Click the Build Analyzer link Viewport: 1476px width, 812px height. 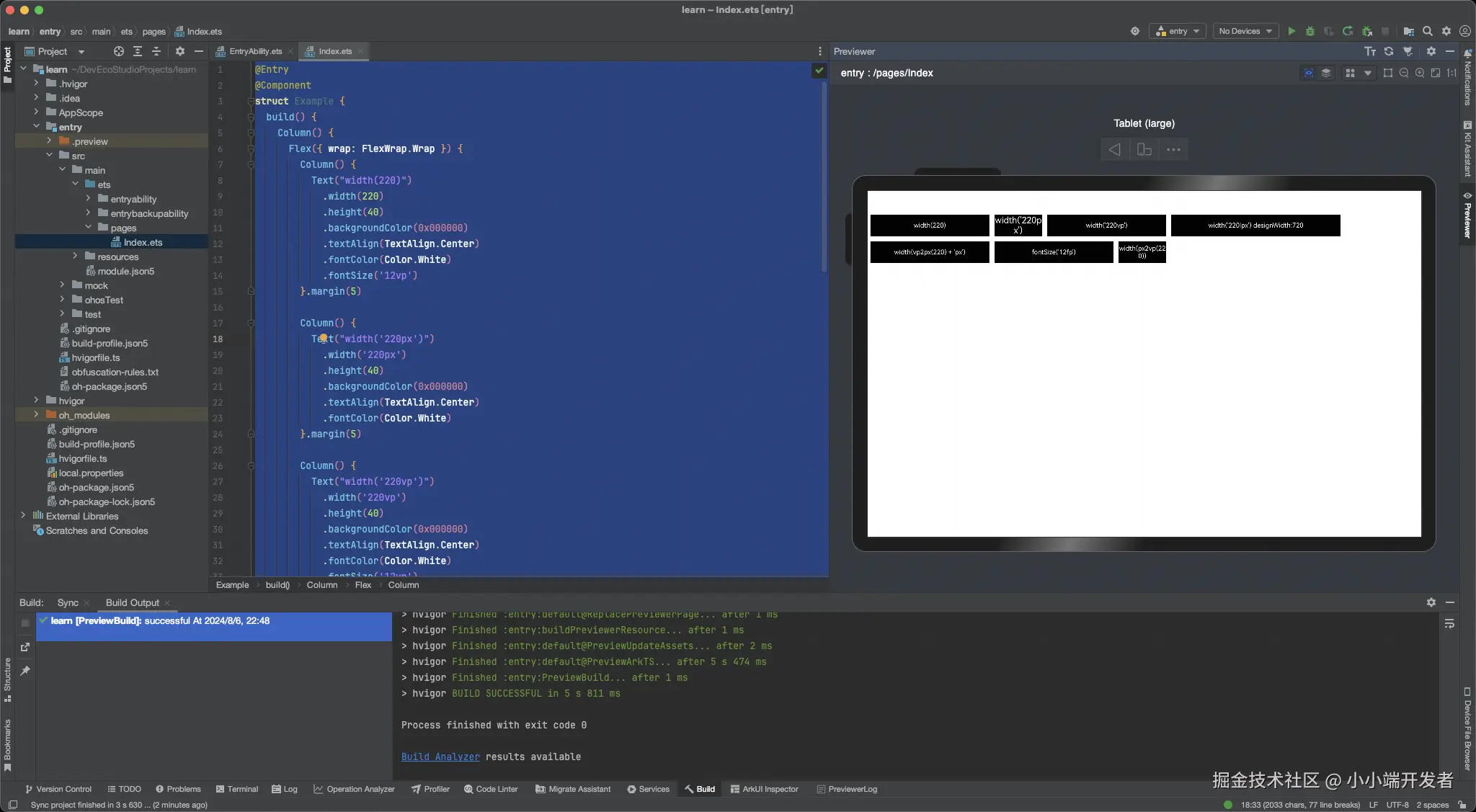(x=440, y=757)
